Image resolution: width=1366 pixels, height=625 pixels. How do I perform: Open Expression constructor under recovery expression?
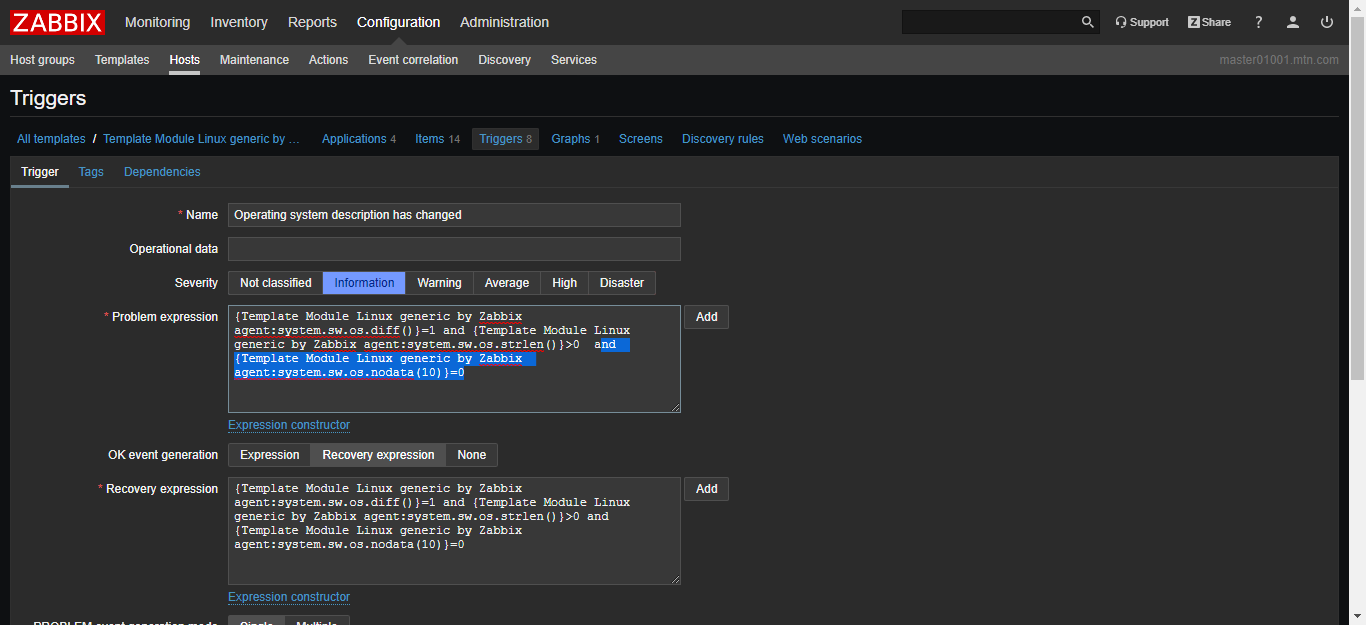click(x=288, y=596)
